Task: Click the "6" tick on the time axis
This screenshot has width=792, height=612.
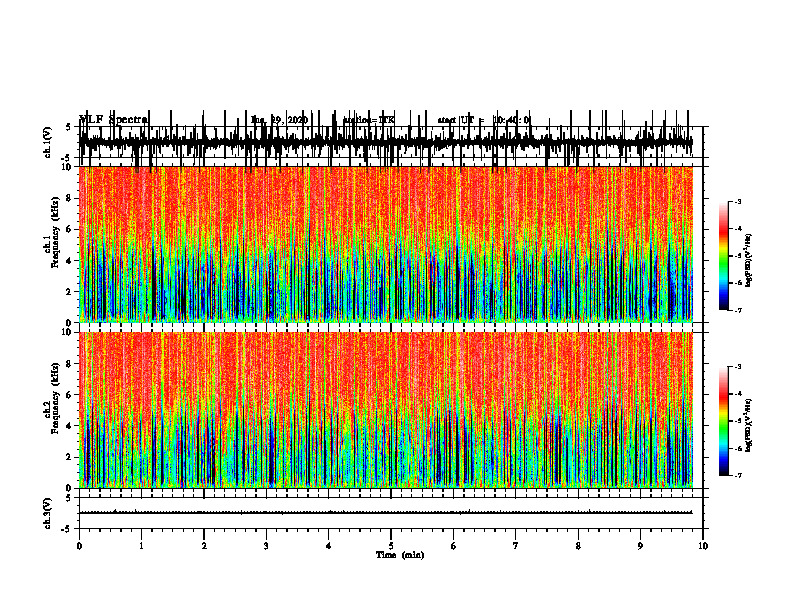Action: point(454,546)
